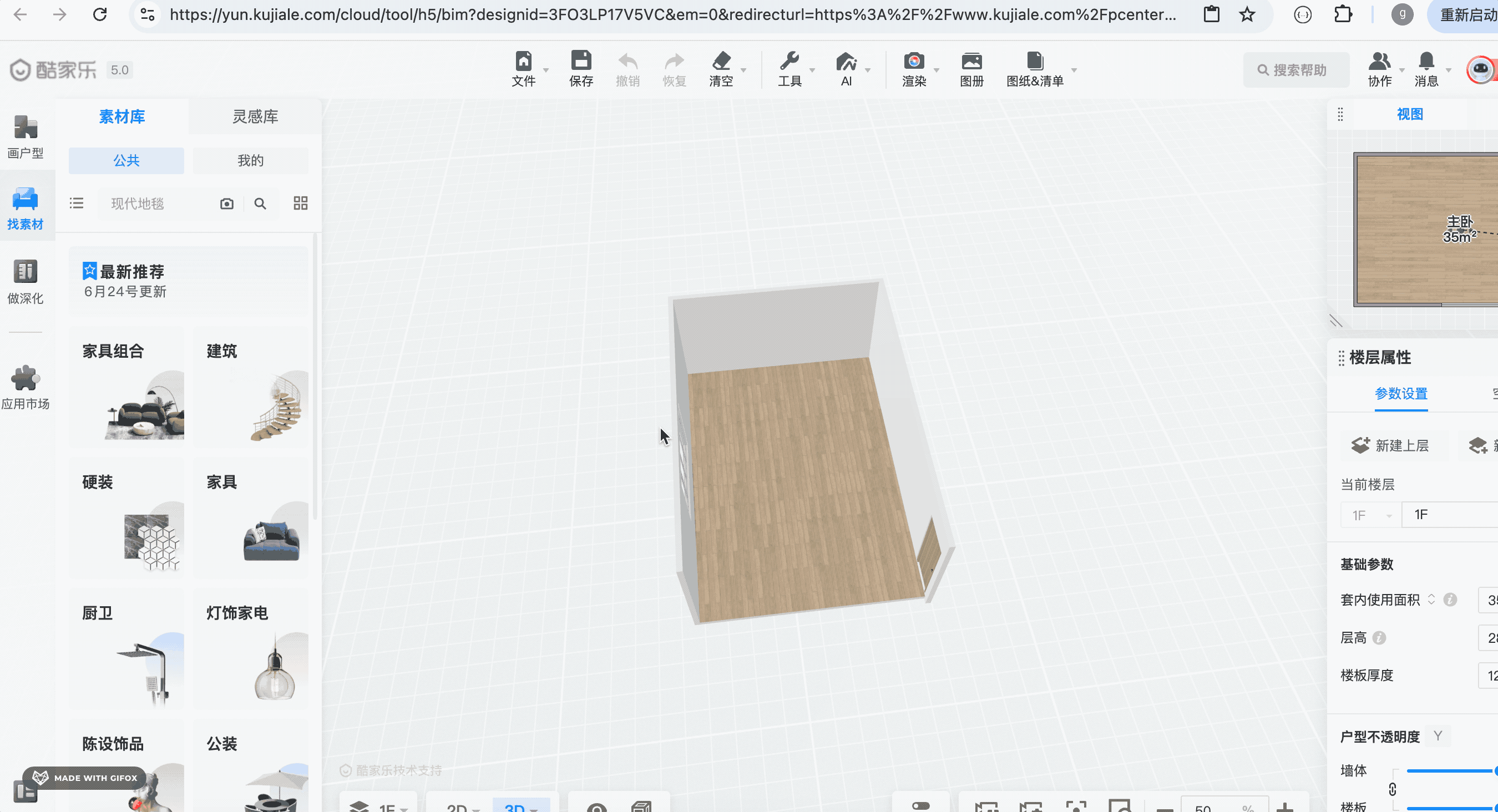The width and height of the screenshot is (1498, 812).
Task: Toggle the pill switch in bottom toolbar
Action: click(921, 806)
